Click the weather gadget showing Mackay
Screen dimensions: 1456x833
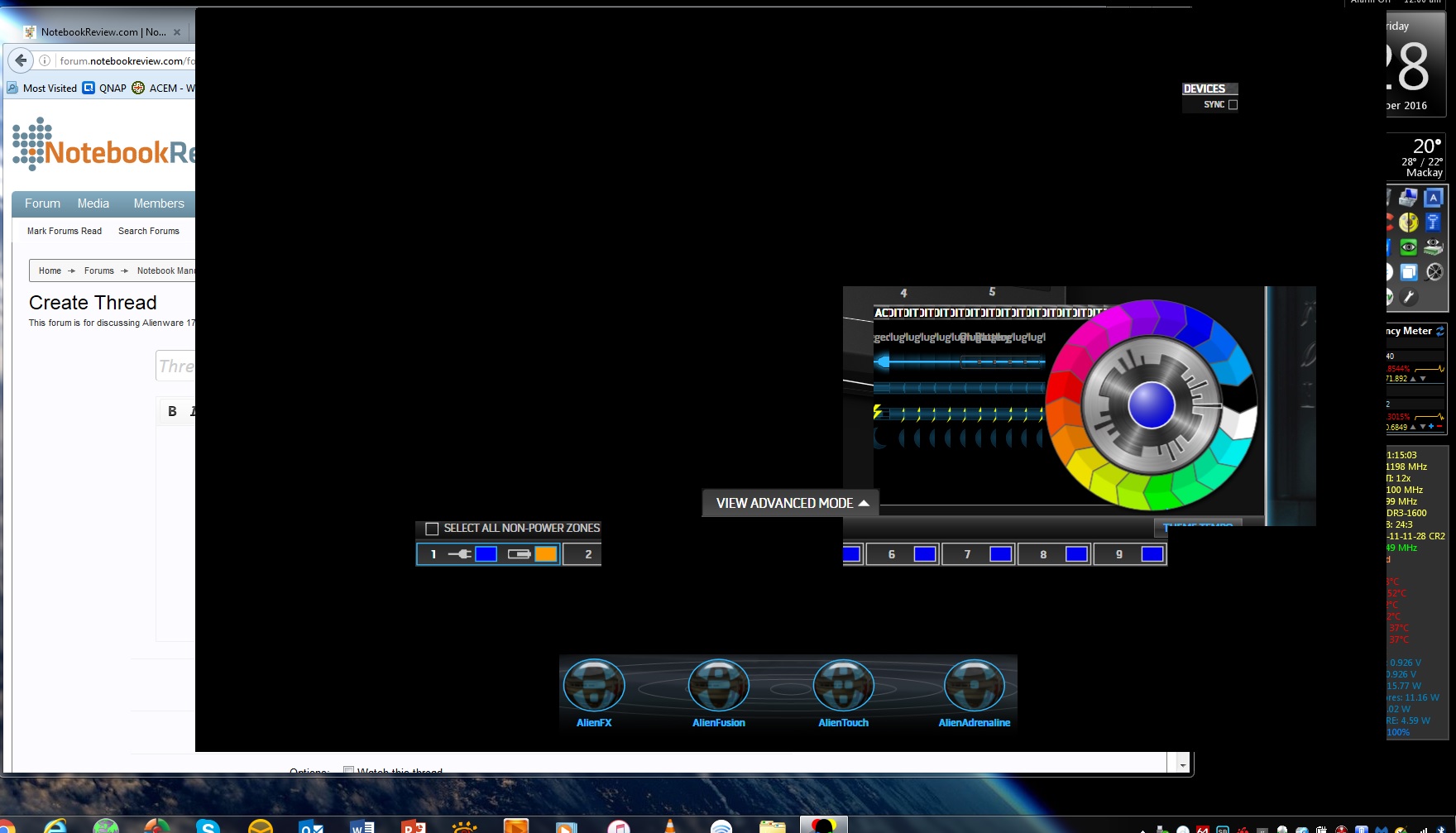1417,157
